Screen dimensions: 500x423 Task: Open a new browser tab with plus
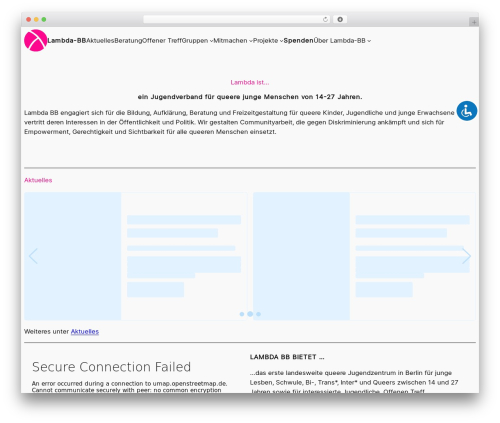(x=474, y=22)
